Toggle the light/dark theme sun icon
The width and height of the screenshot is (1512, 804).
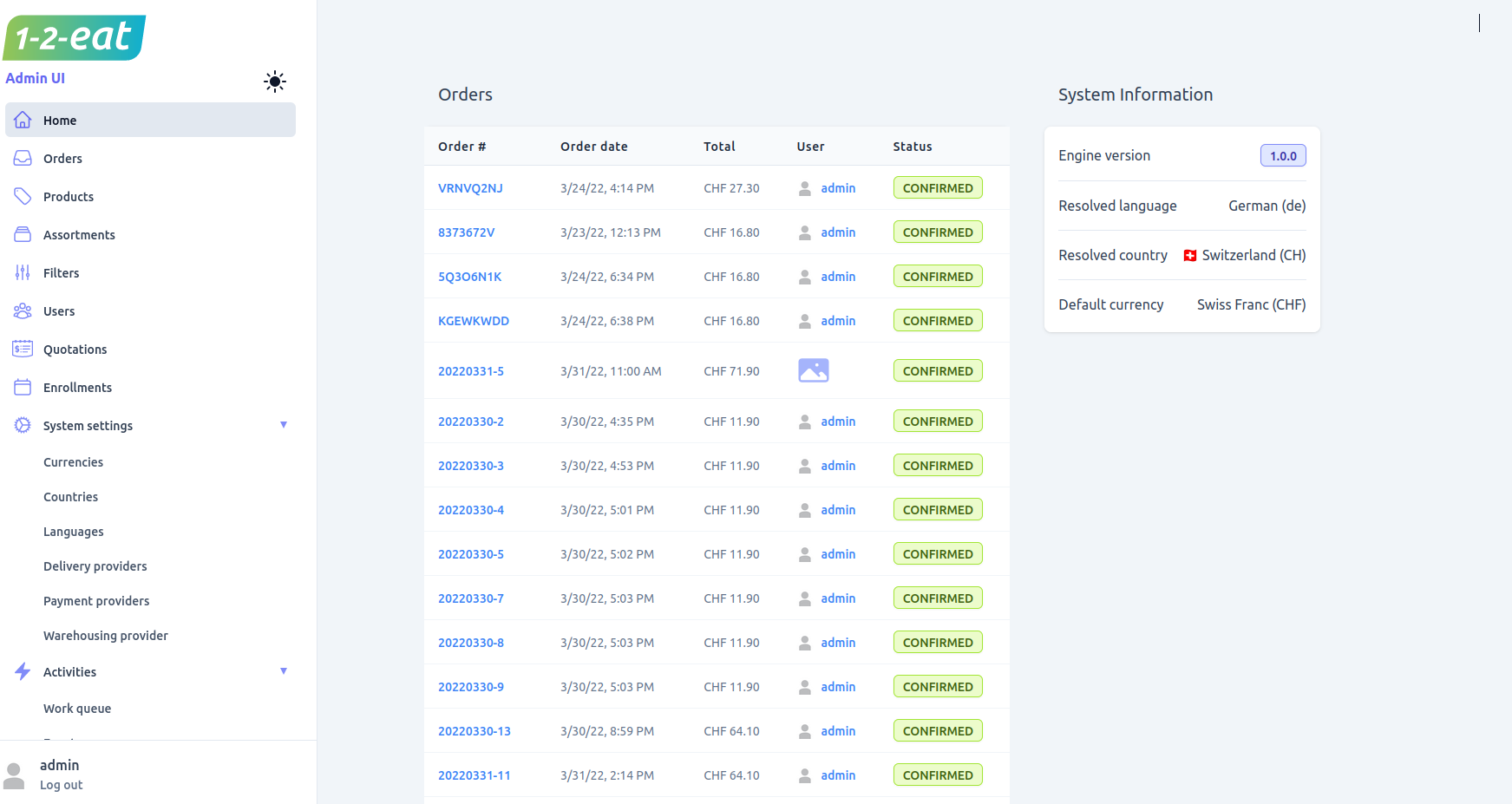275,82
